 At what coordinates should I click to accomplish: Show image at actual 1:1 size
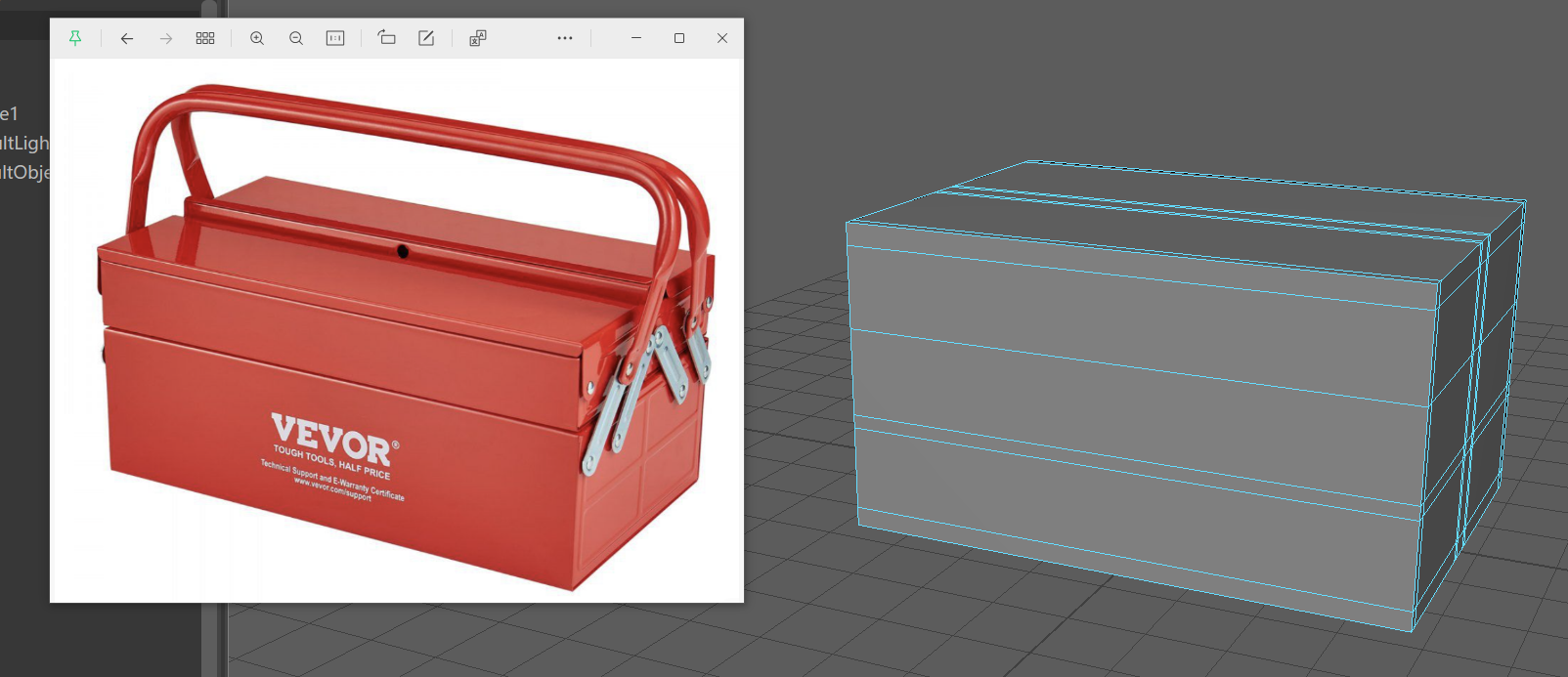tap(335, 38)
